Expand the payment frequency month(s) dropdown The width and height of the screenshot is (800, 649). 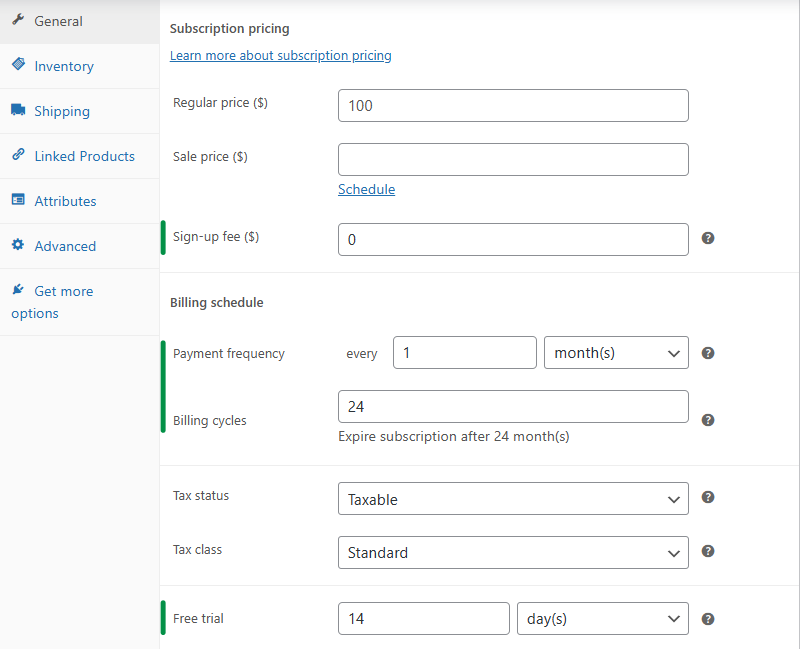616,353
